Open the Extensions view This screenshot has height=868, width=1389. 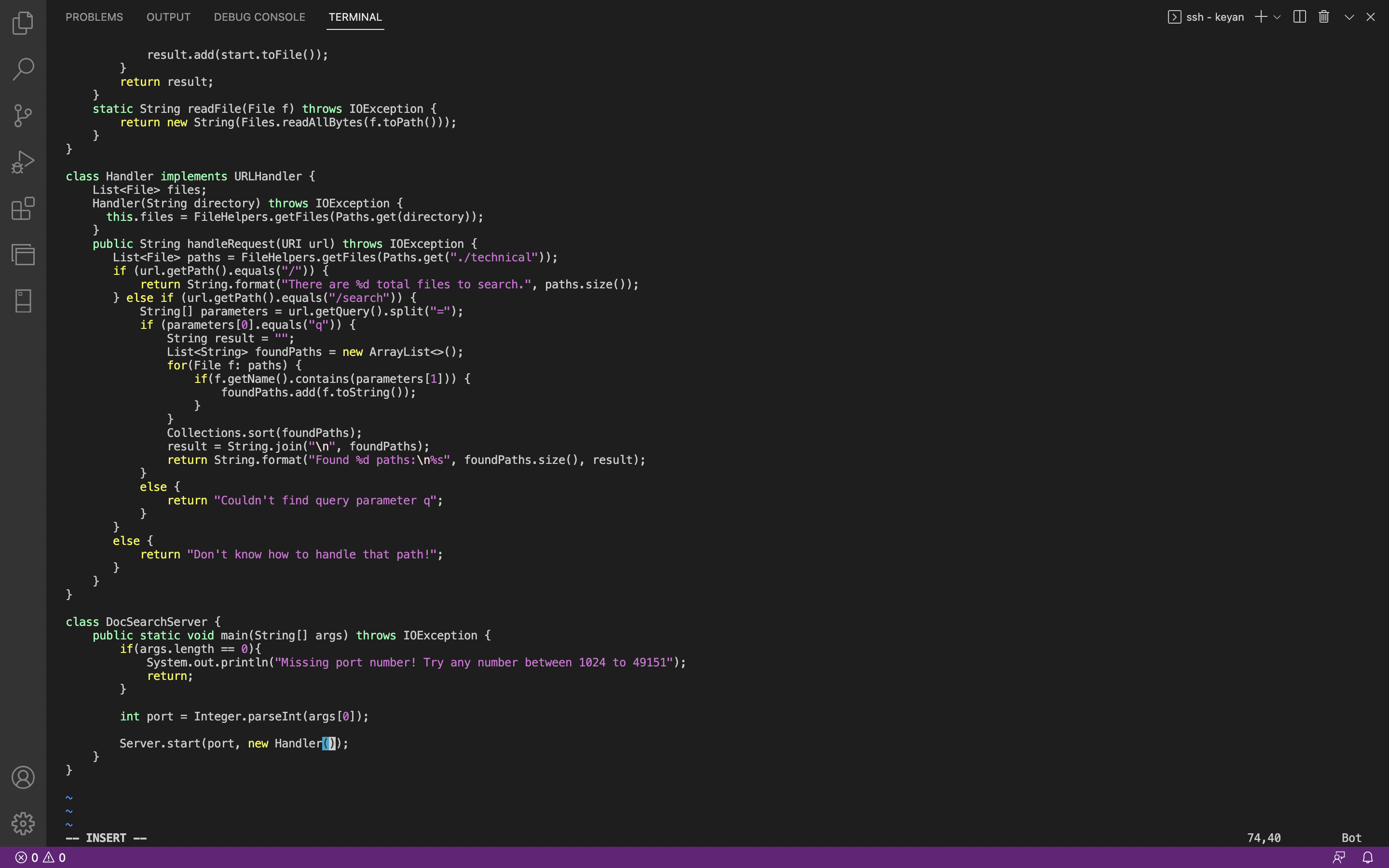23,208
